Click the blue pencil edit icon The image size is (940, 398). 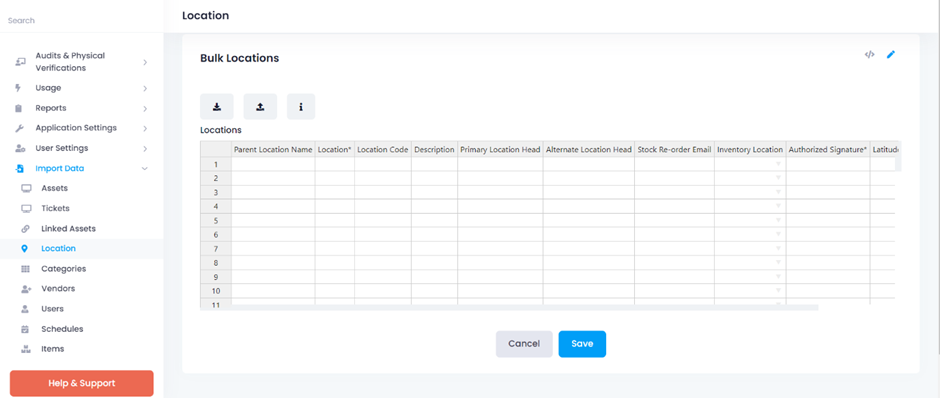pos(891,55)
